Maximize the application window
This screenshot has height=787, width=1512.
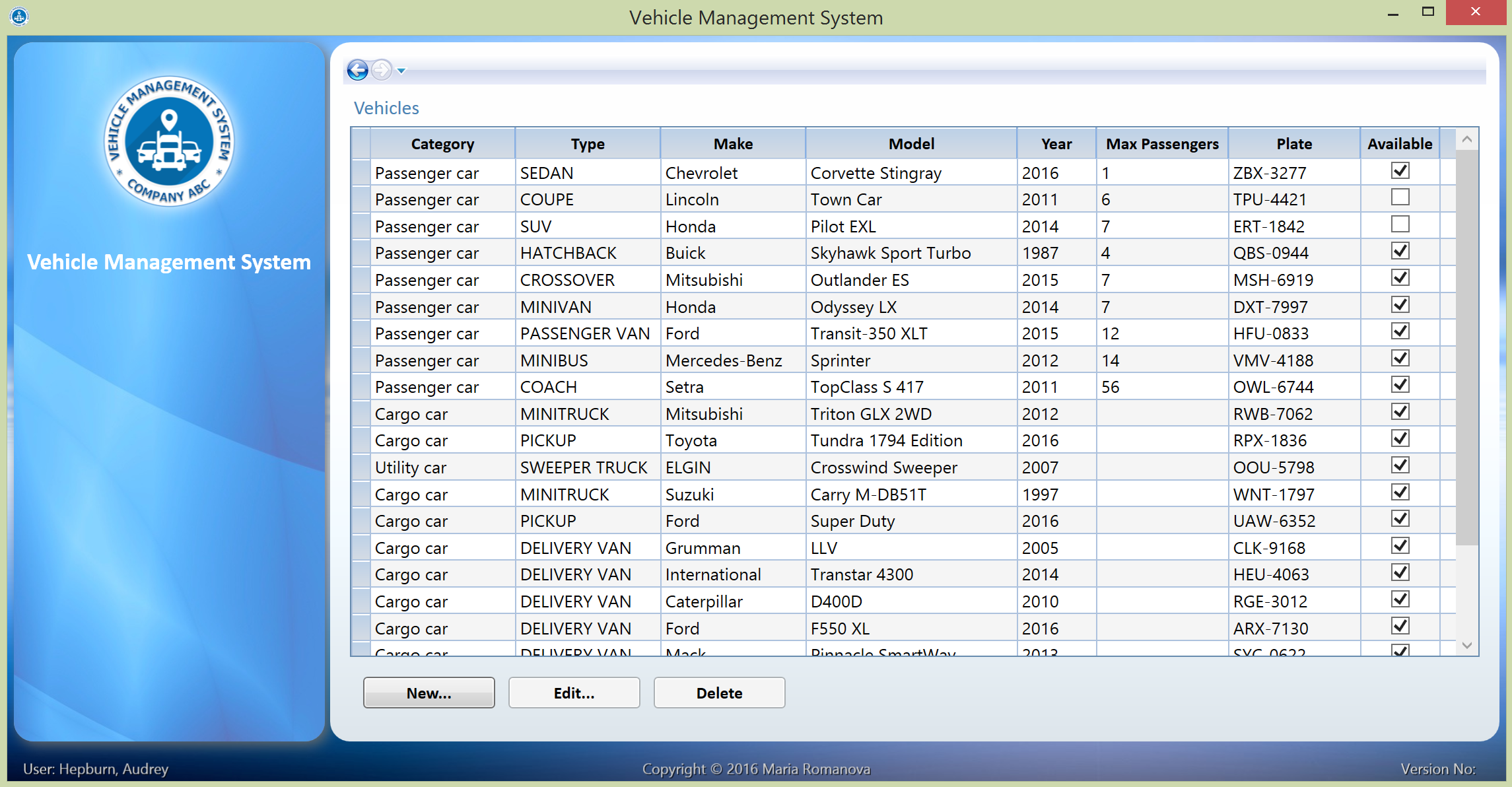click(1428, 12)
